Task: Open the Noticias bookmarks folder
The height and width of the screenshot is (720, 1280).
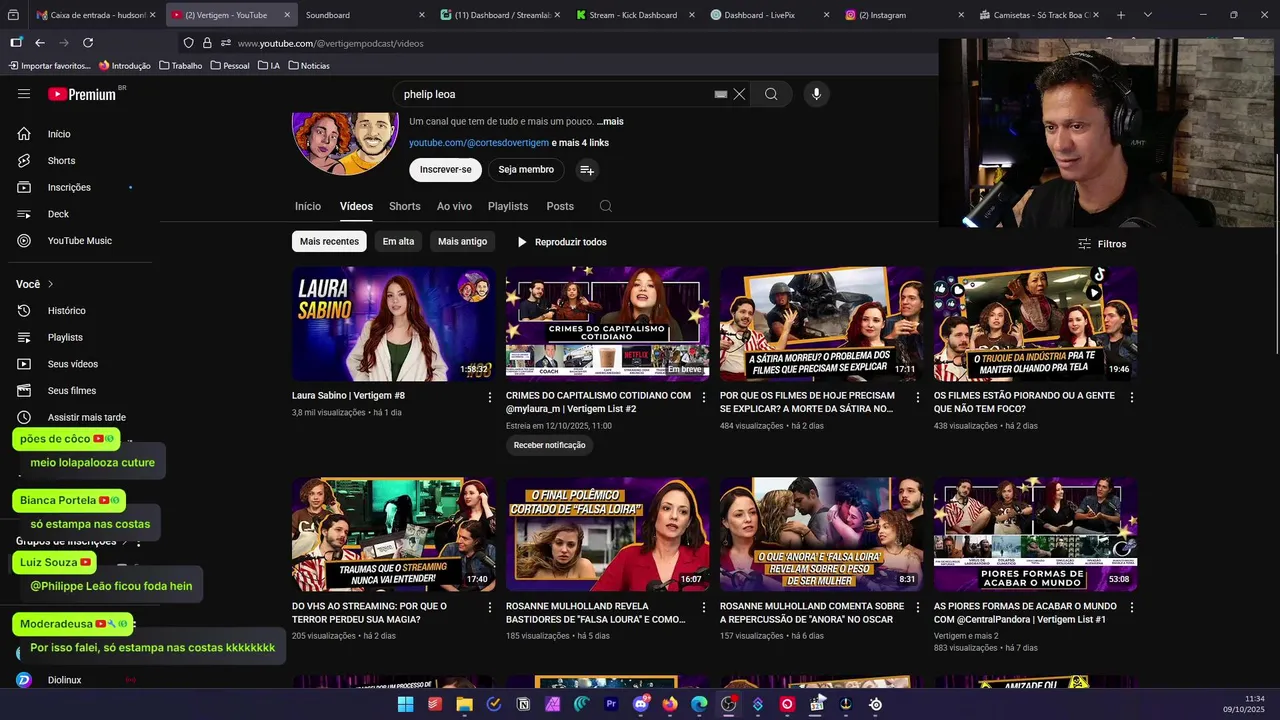Action: tap(309, 66)
